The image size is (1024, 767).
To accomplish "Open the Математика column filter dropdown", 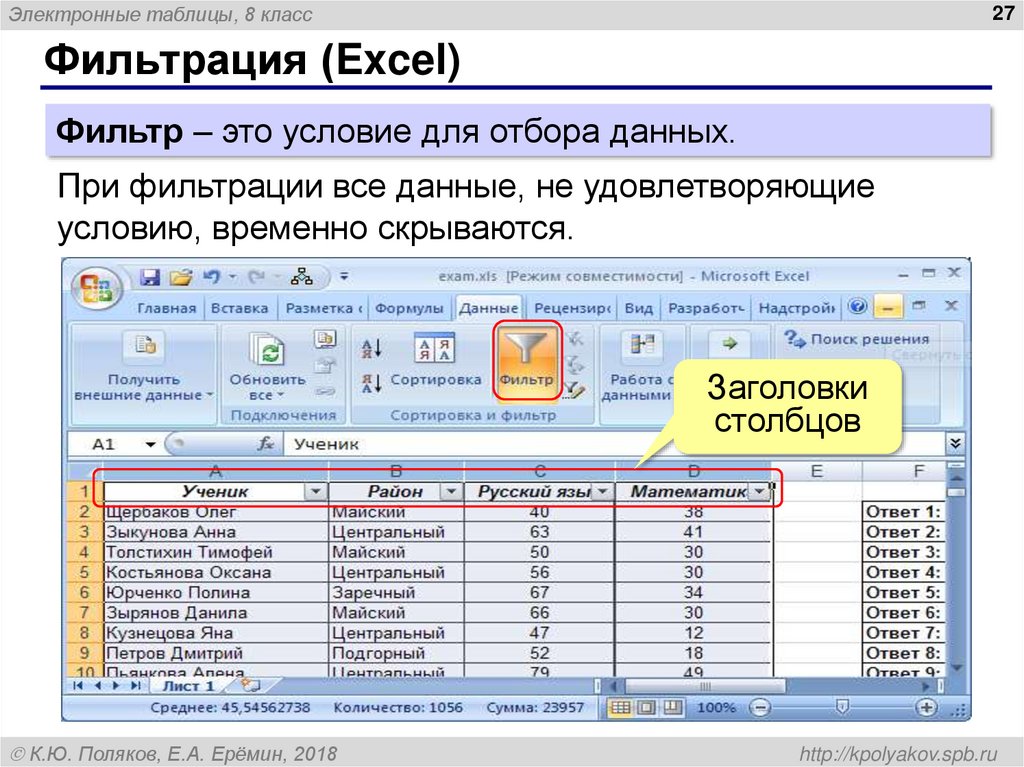I will click(761, 491).
